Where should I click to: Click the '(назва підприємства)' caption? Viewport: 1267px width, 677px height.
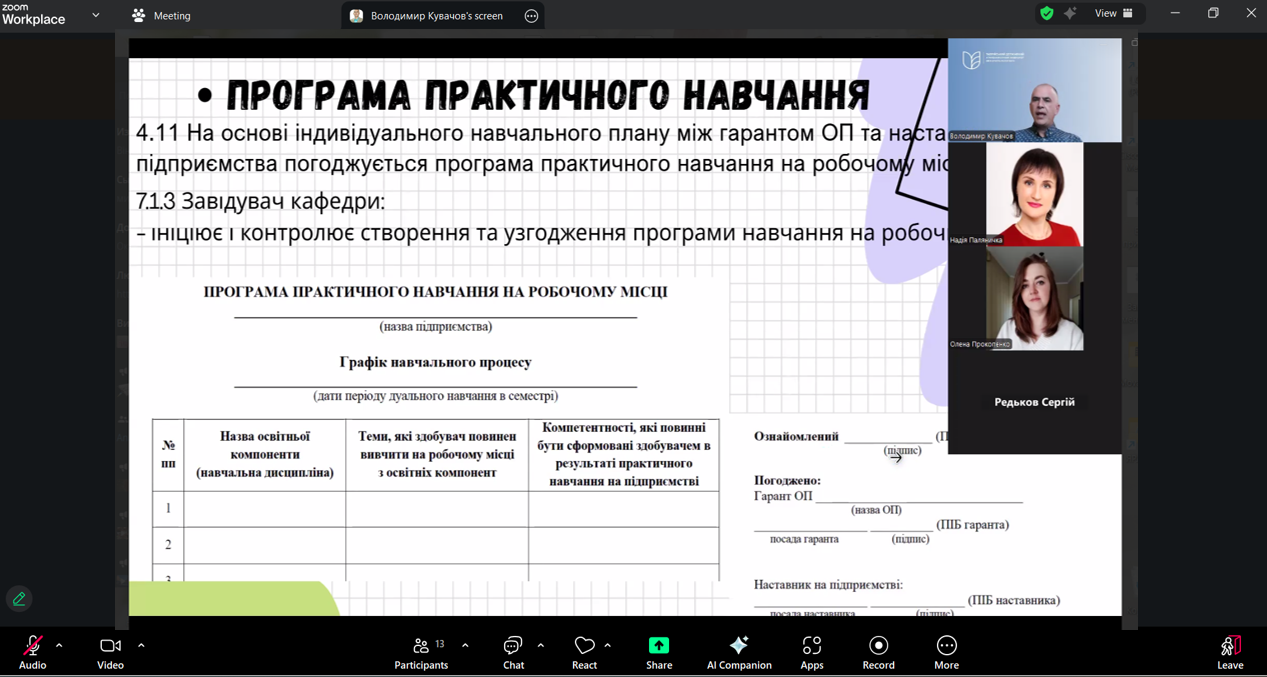point(436,326)
